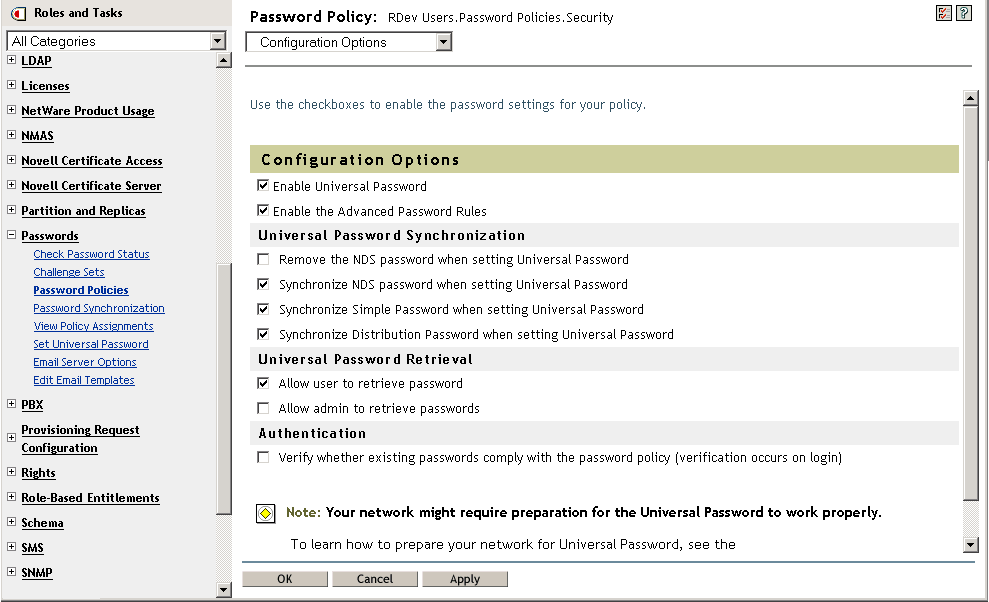Open the help question mark icon
Screen dimensions: 989x602
click(964, 13)
